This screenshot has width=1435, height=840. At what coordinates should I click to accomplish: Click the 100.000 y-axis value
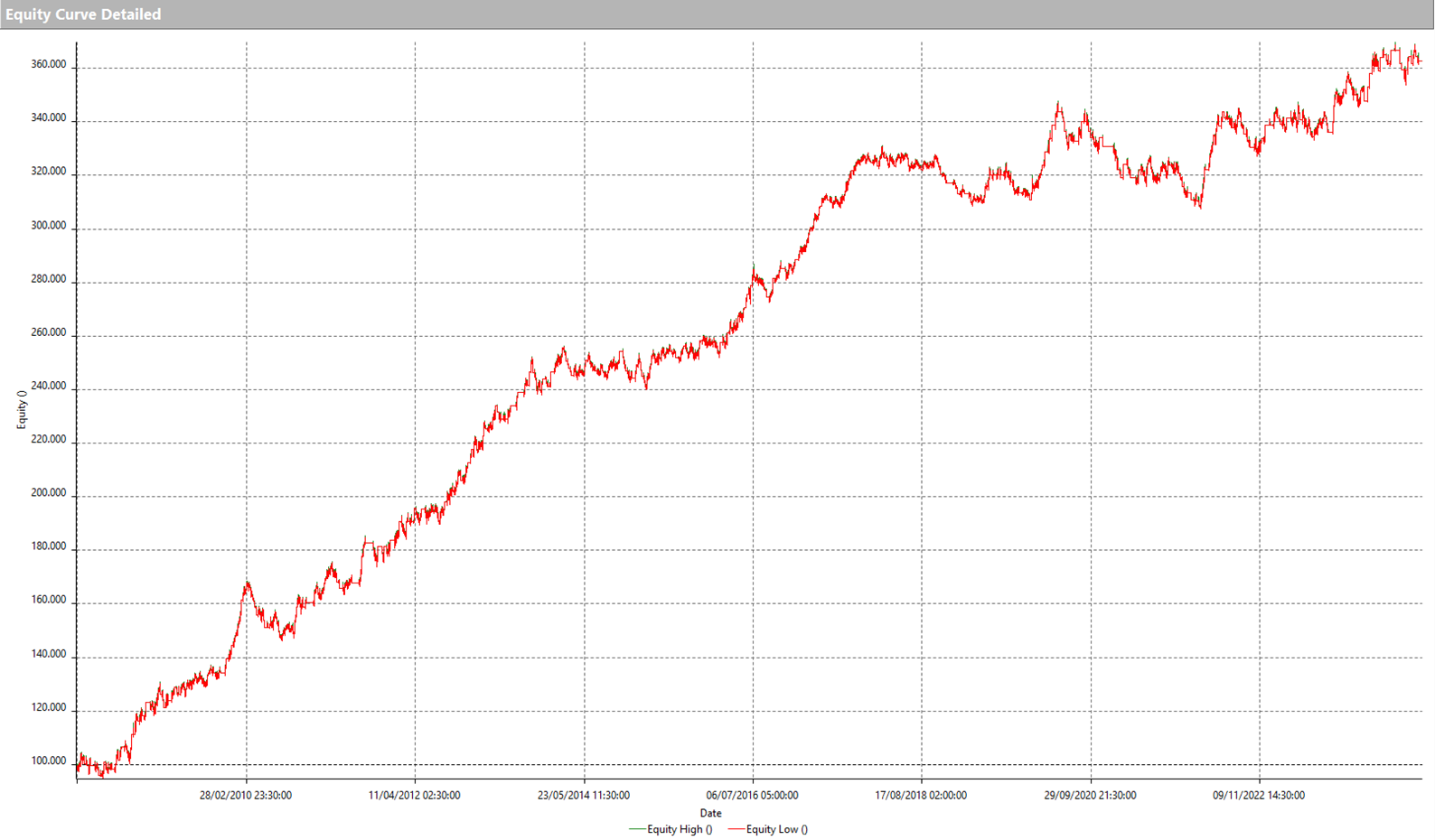(x=49, y=761)
